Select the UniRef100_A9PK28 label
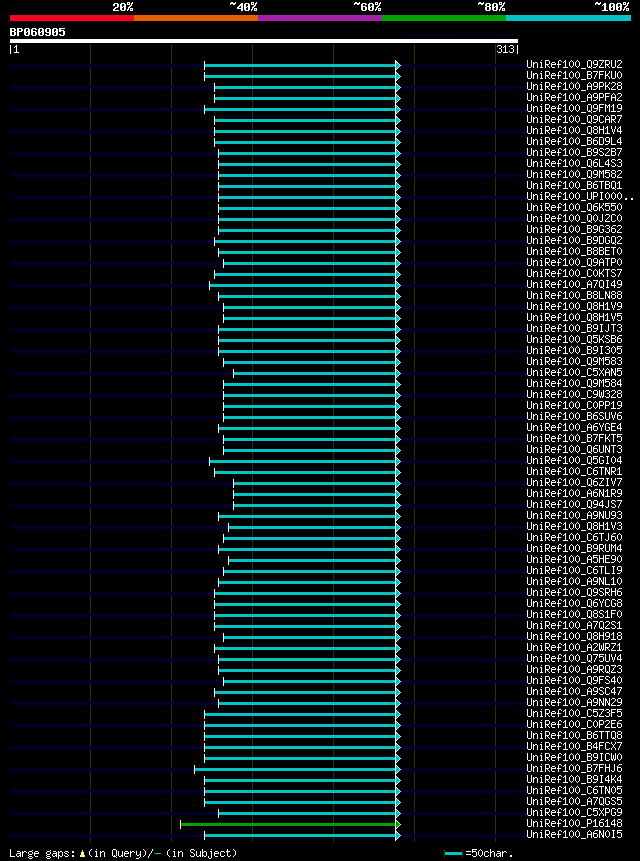Viewport: 640px width, 861px height. tap(574, 86)
